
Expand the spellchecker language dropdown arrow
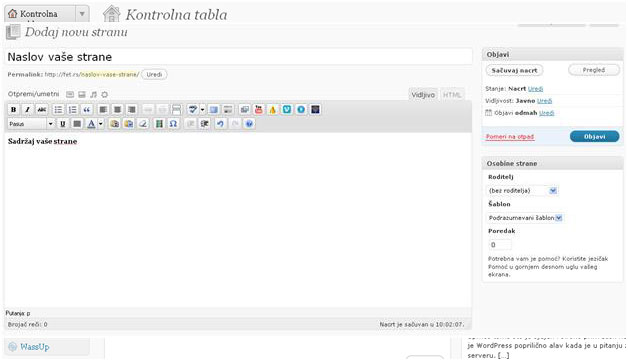[202, 109]
